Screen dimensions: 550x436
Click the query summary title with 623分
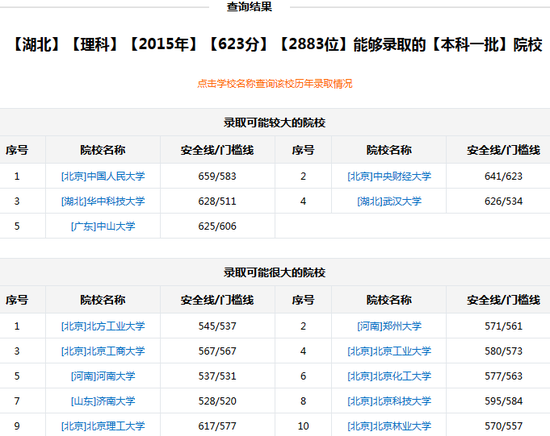[x=277, y=45]
